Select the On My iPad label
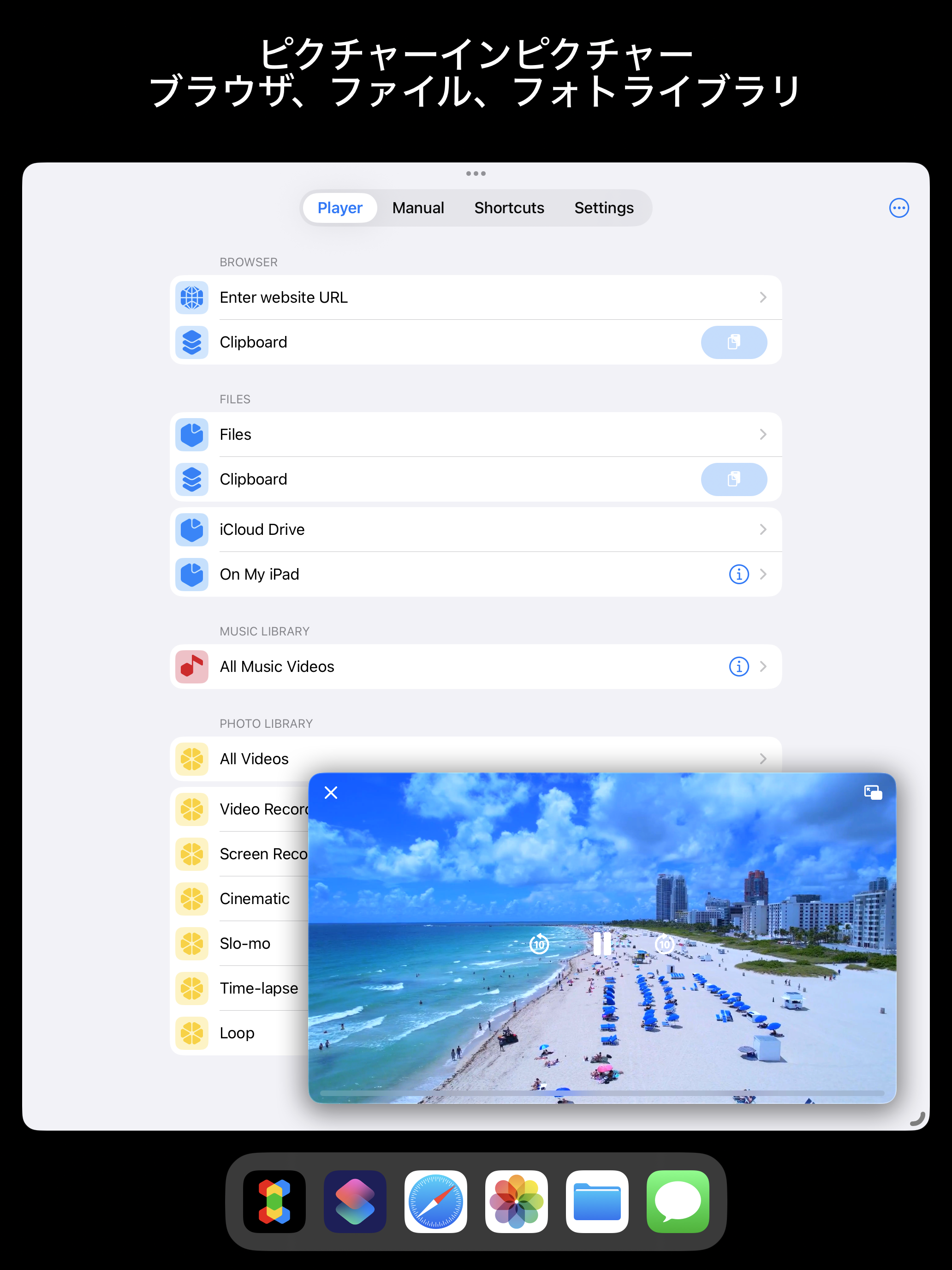 [259, 574]
